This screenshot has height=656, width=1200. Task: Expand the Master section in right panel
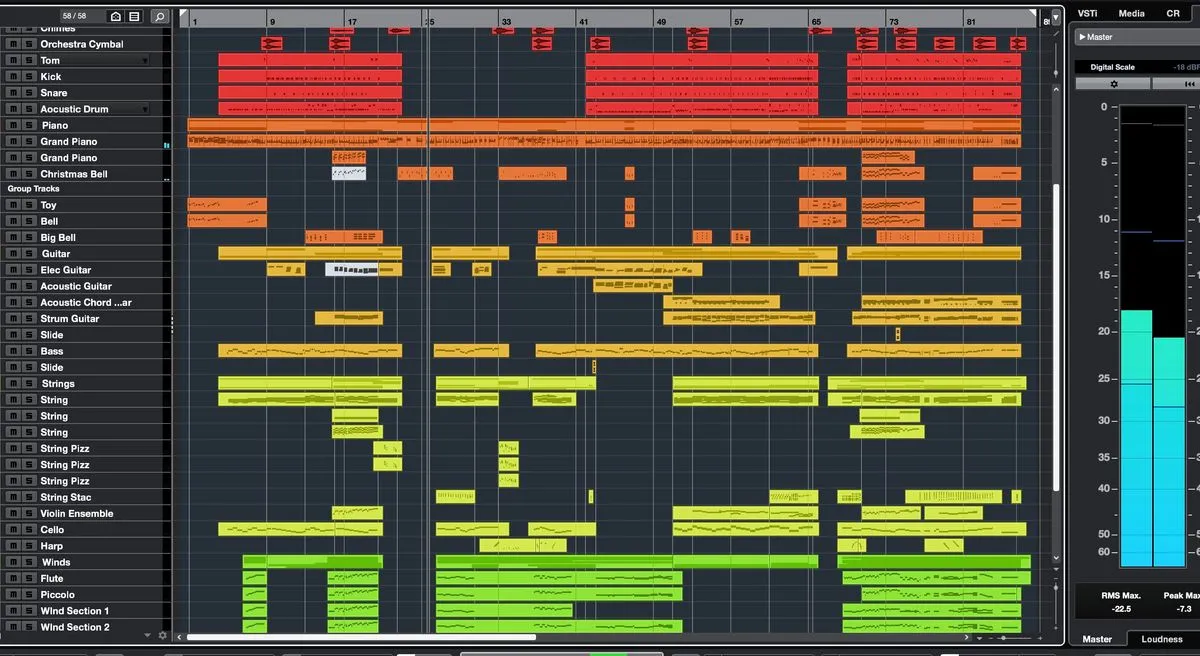pos(1081,37)
